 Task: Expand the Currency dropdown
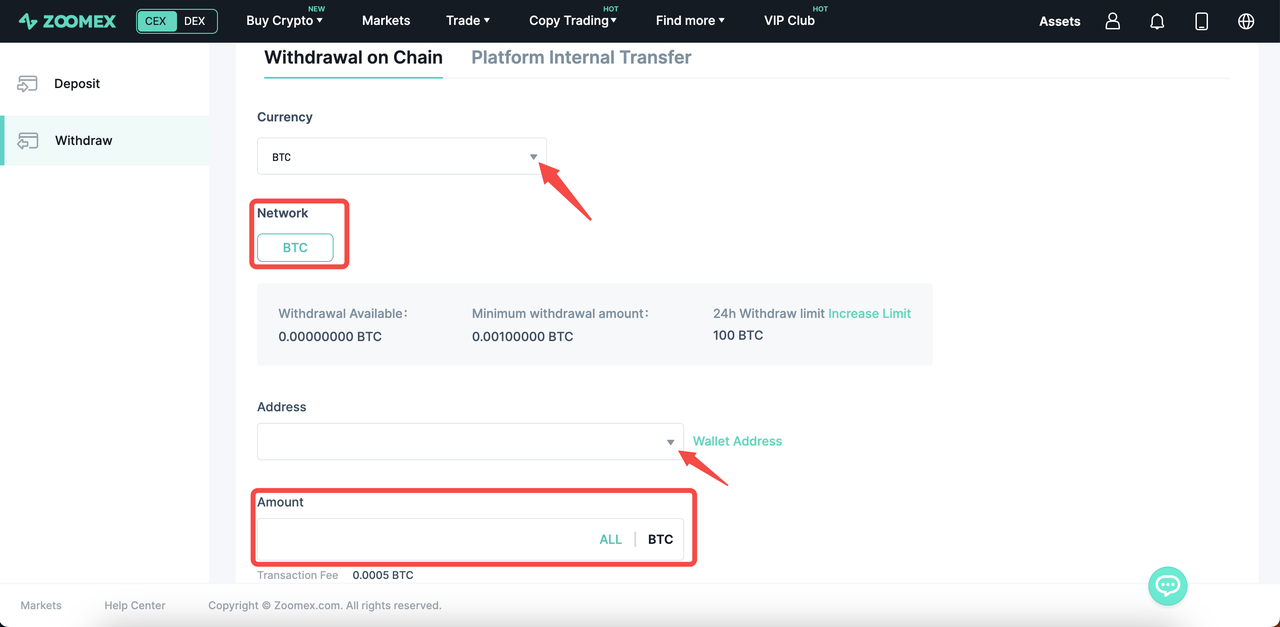(x=533, y=157)
